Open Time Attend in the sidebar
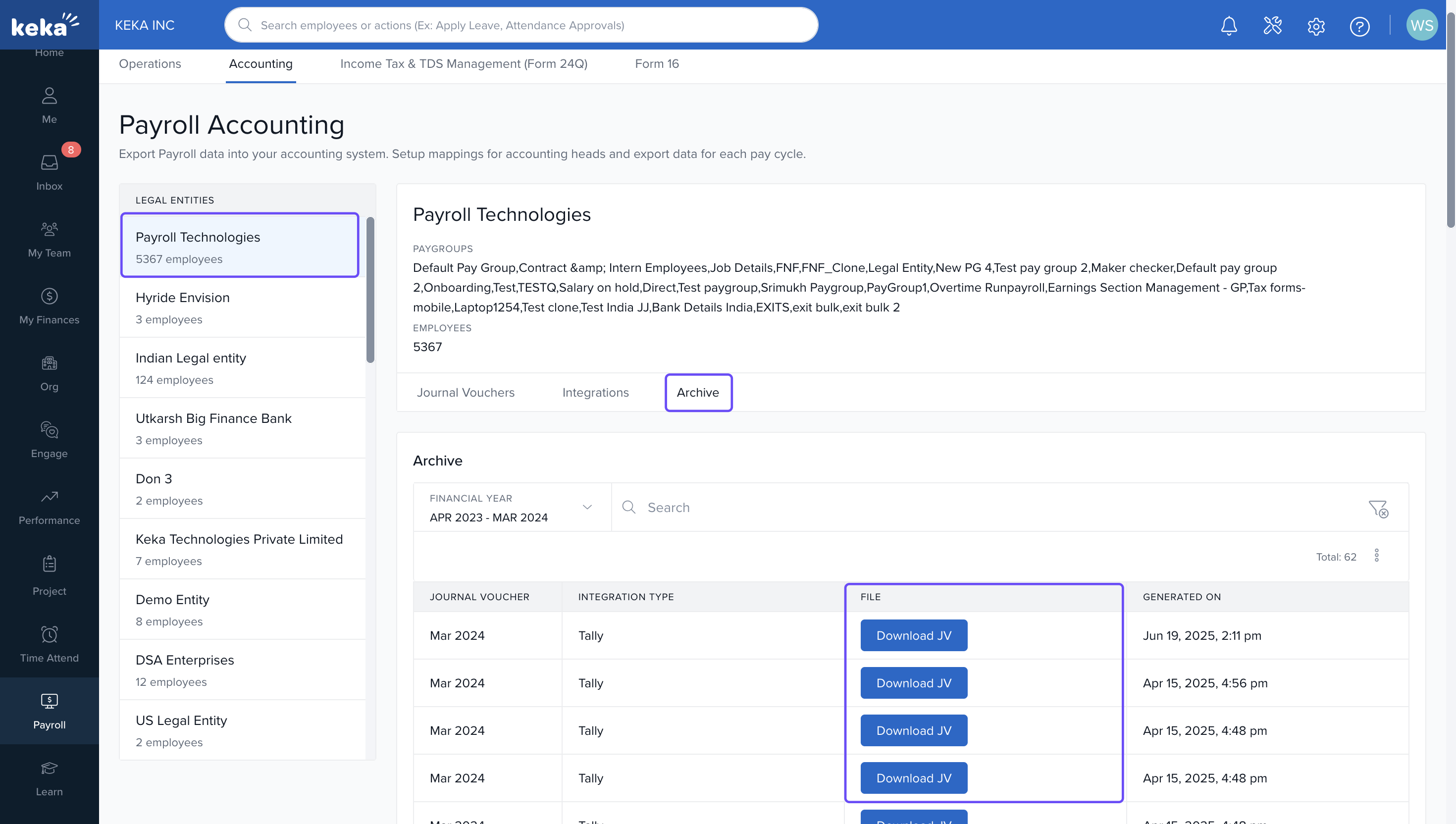The height and width of the screenshot is (824, 1456). [x=49, y=643]
